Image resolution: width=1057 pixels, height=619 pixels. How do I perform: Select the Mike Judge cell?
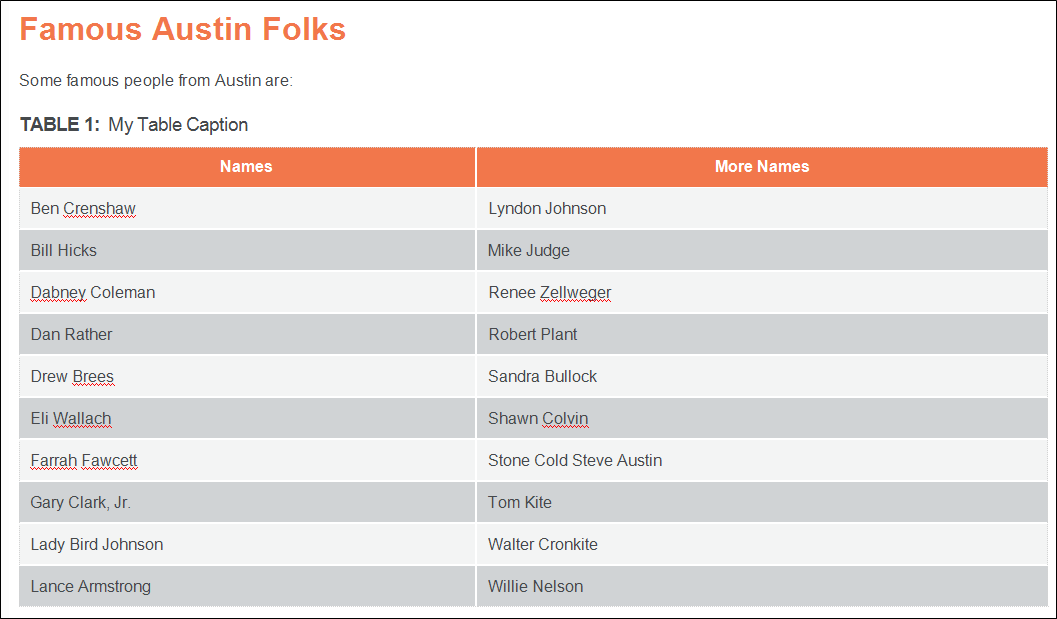click(x=762, y=250)
